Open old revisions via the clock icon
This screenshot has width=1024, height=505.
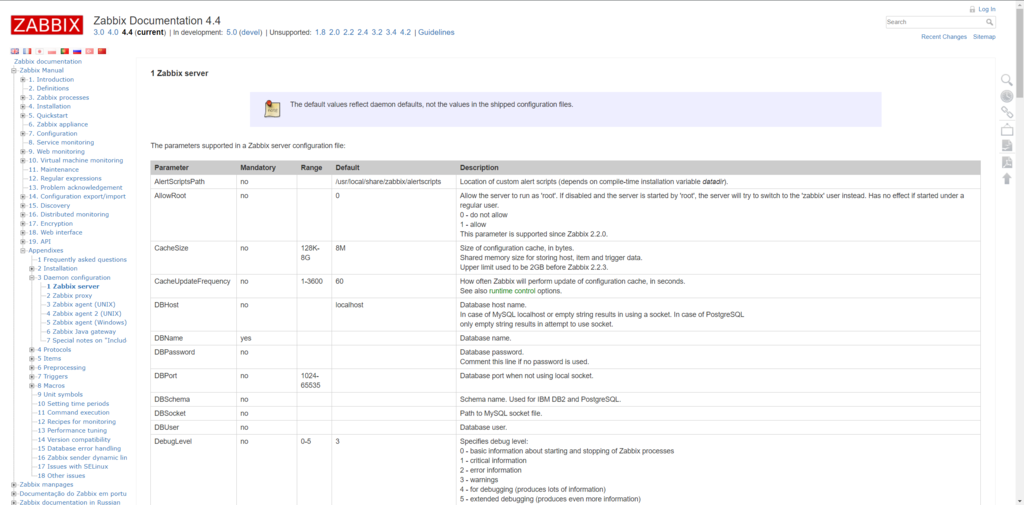pos(1007,96)
